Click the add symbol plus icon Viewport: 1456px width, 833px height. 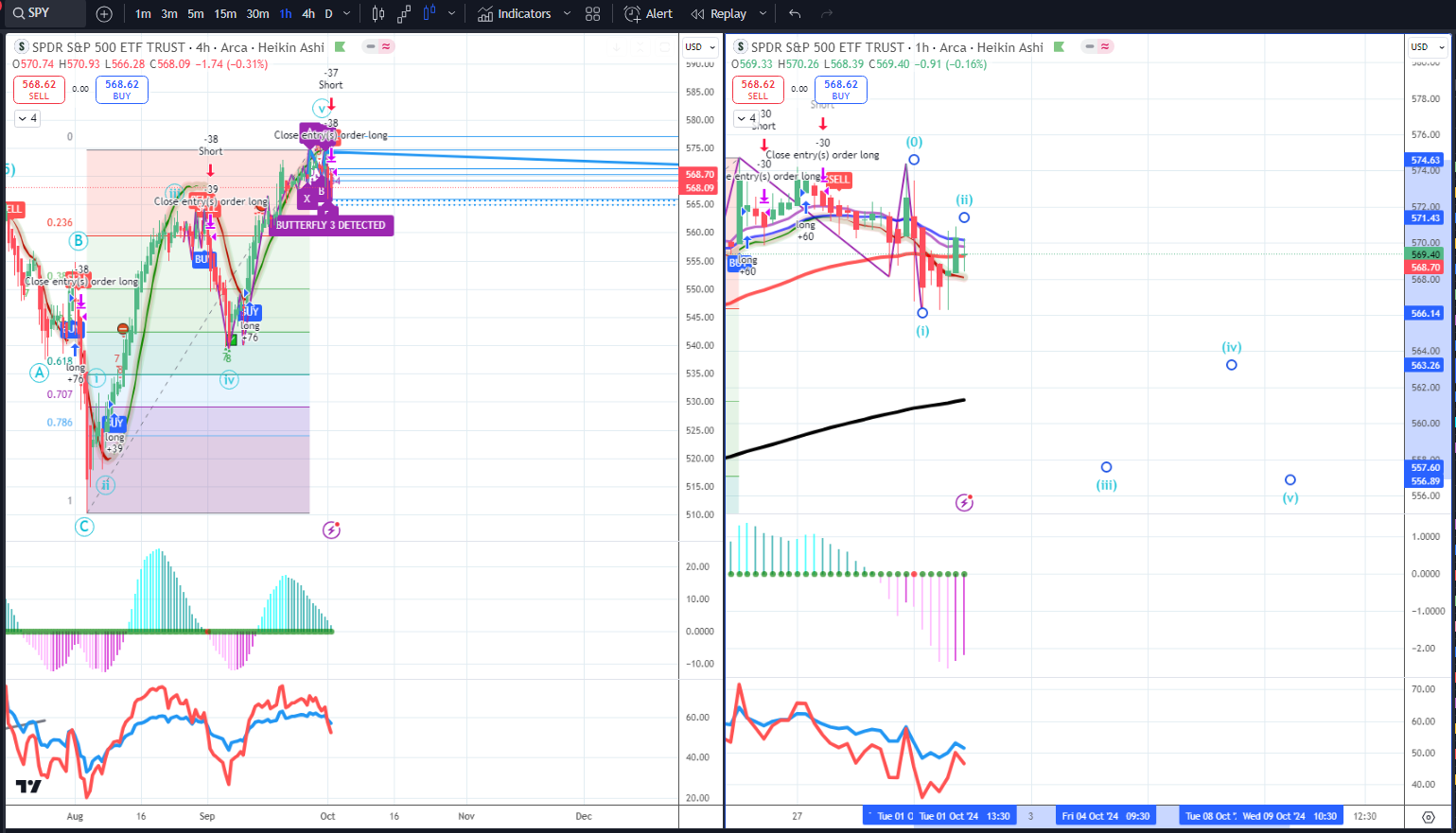coord(104,14)
